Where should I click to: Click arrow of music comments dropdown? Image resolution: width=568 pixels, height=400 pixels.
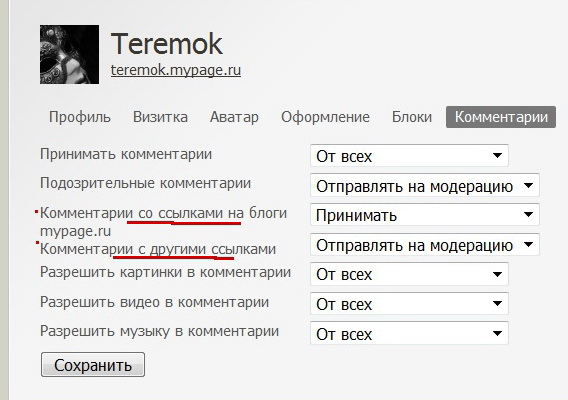point(497,333)
